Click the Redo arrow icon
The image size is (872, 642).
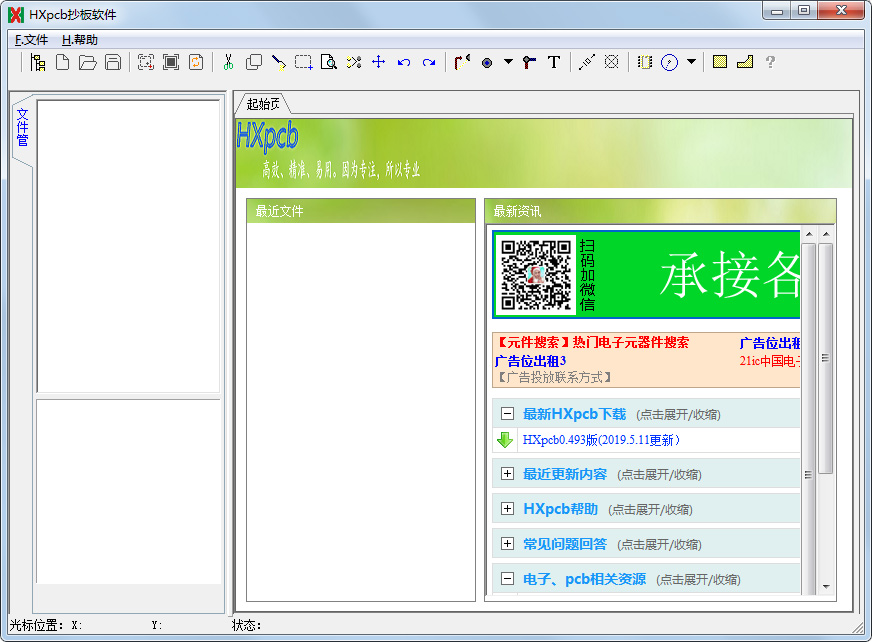point(430,62)
